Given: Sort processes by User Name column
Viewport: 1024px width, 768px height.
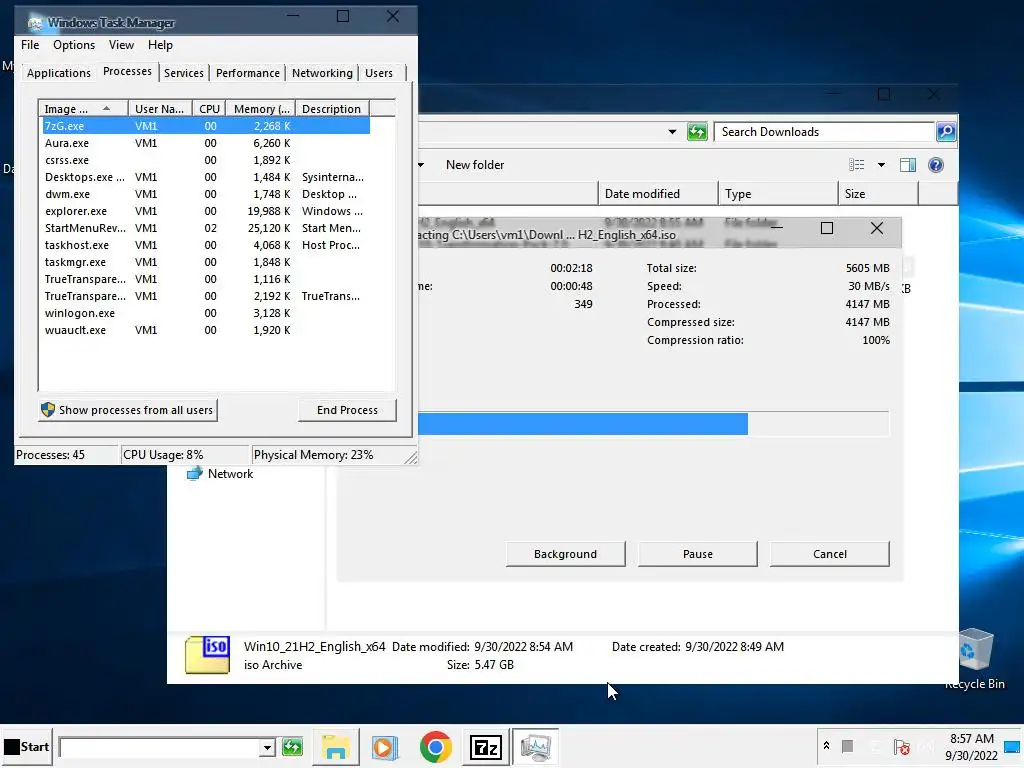Looking at the screenshot, I should click(x=160, y=109).
